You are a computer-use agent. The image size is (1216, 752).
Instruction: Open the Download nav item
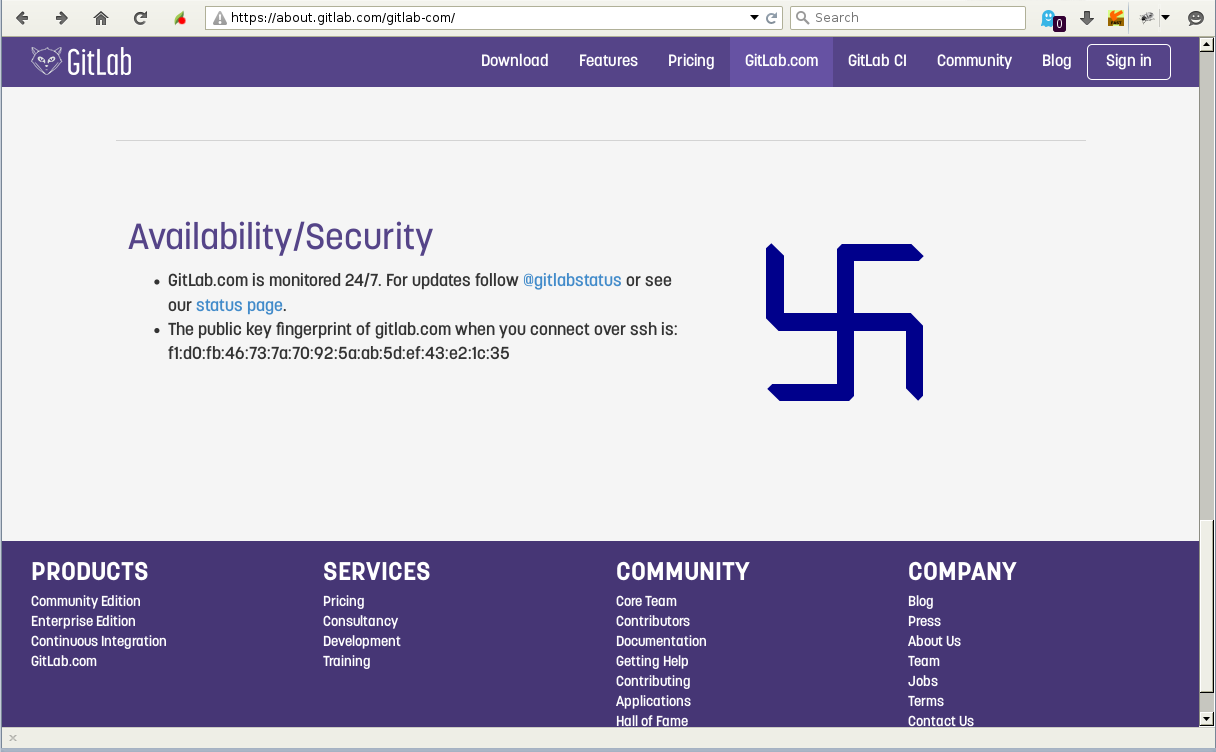click(x=515, y=61)
